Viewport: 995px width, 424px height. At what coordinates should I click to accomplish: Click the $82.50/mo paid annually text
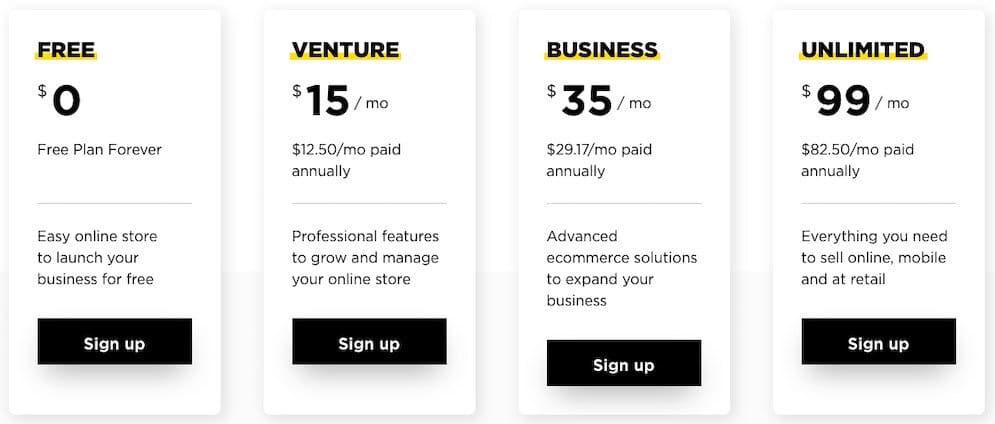pos(857,161)
